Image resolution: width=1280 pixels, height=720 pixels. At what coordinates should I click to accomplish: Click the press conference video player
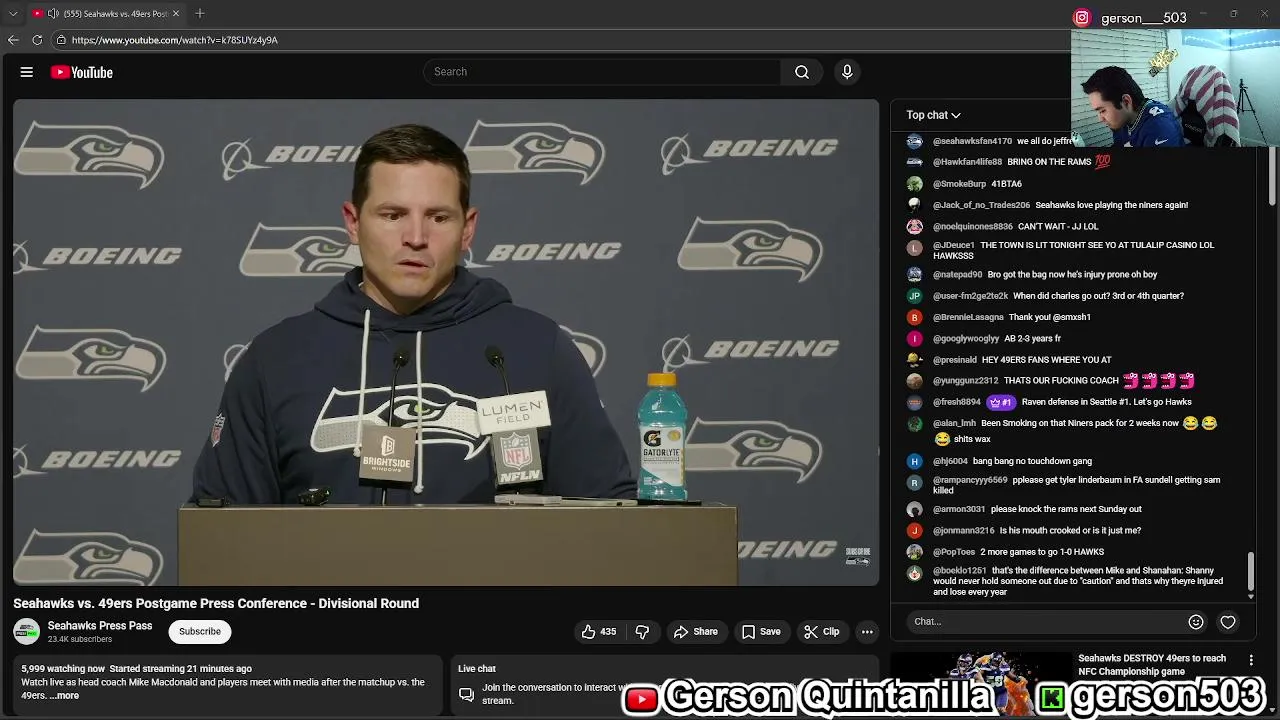point(446,342)
